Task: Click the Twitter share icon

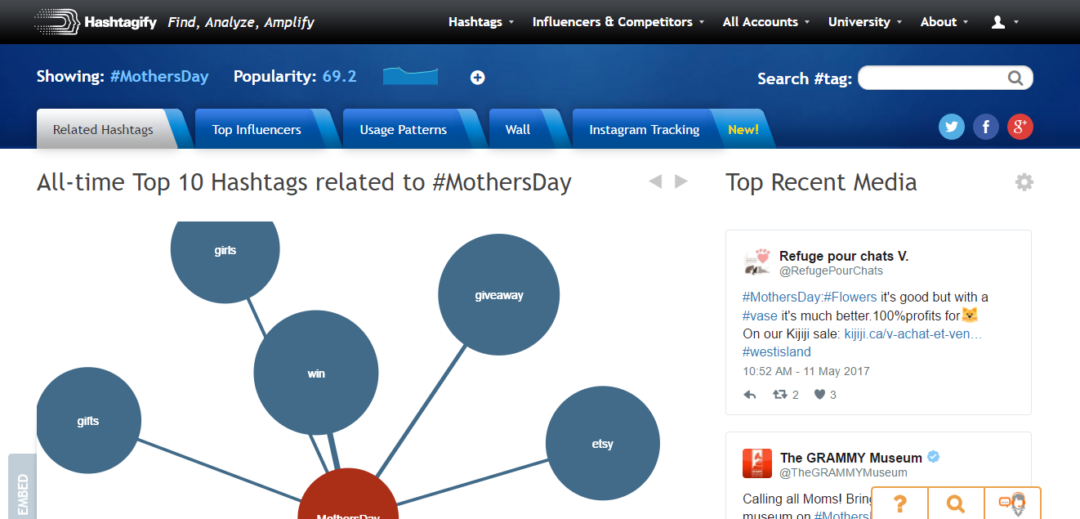Action: [x=951, y=127]
